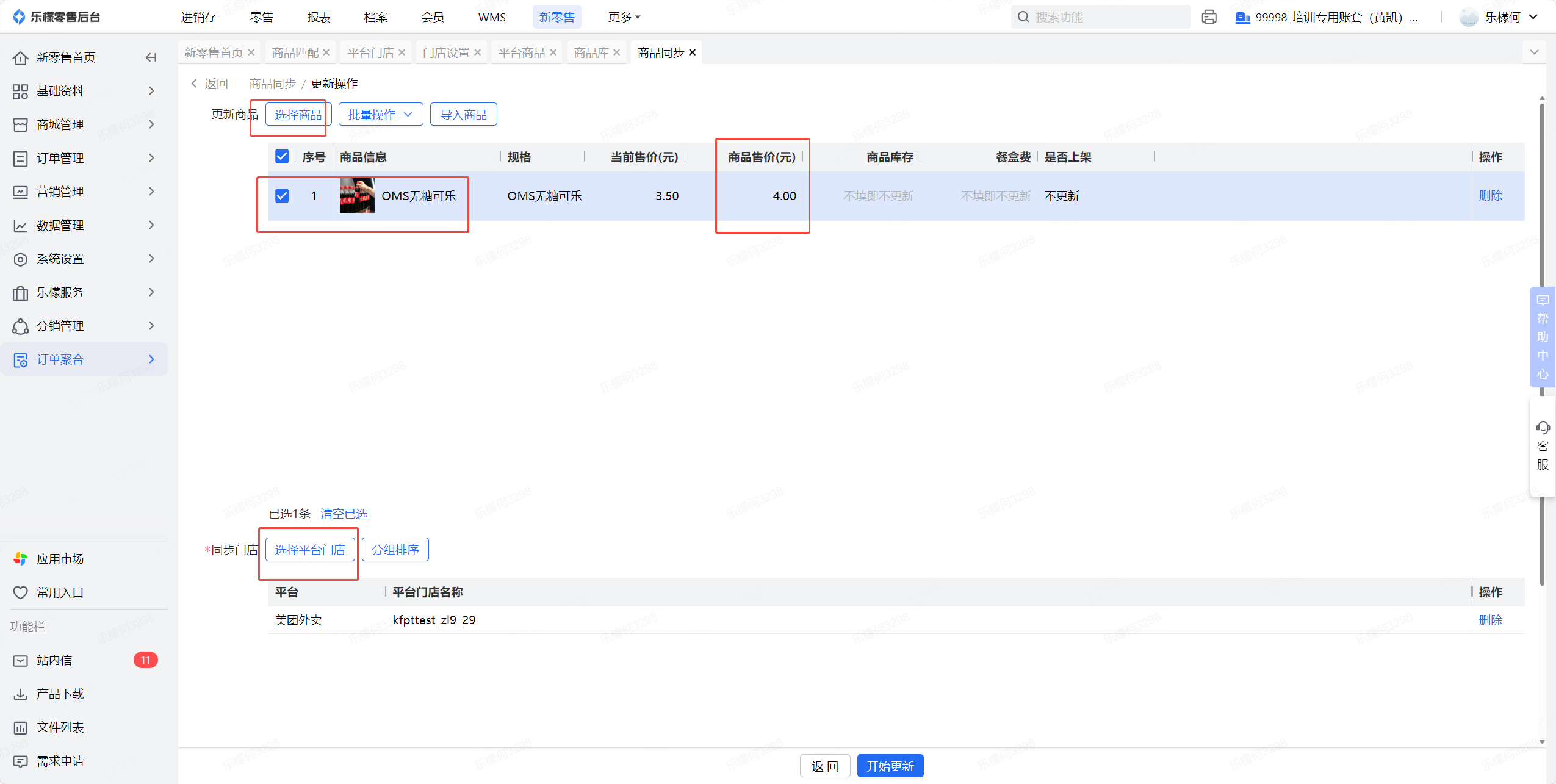Open 站内信 mail icon entry
Viewport: 1556px width, 784px height.
[x=21, y=660]
